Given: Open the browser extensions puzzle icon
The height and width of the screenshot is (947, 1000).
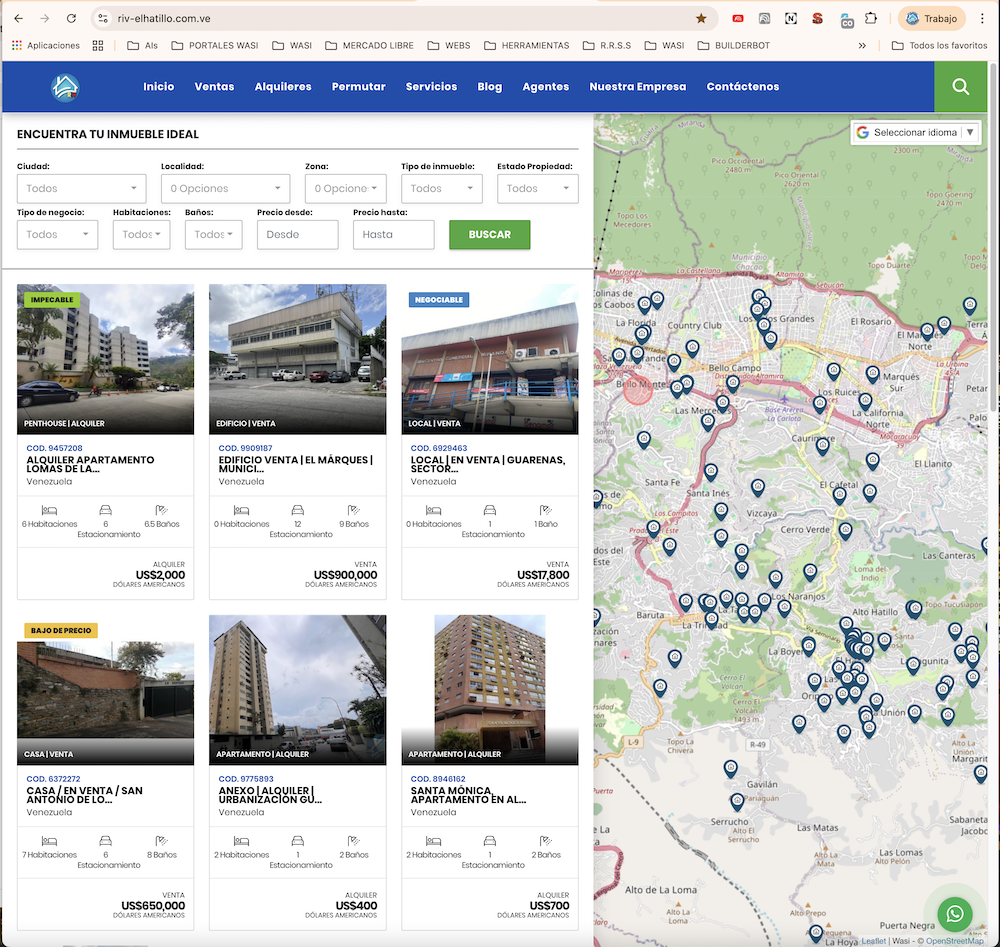Looking at the screenshot, I should (x=871, y=18).
